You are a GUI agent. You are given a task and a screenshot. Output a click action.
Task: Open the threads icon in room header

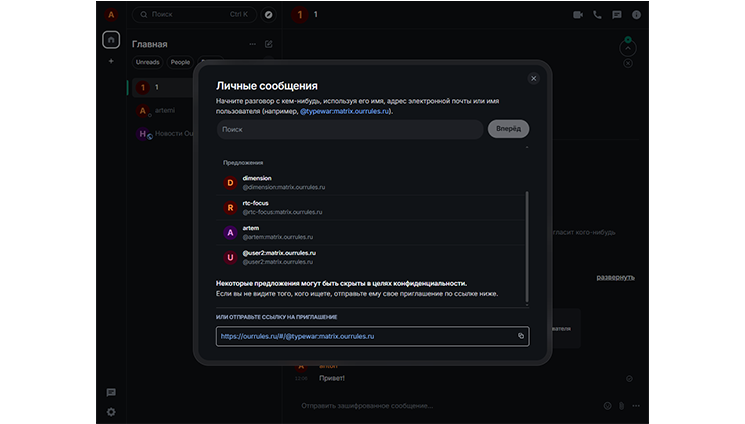[x=616, y=15]
